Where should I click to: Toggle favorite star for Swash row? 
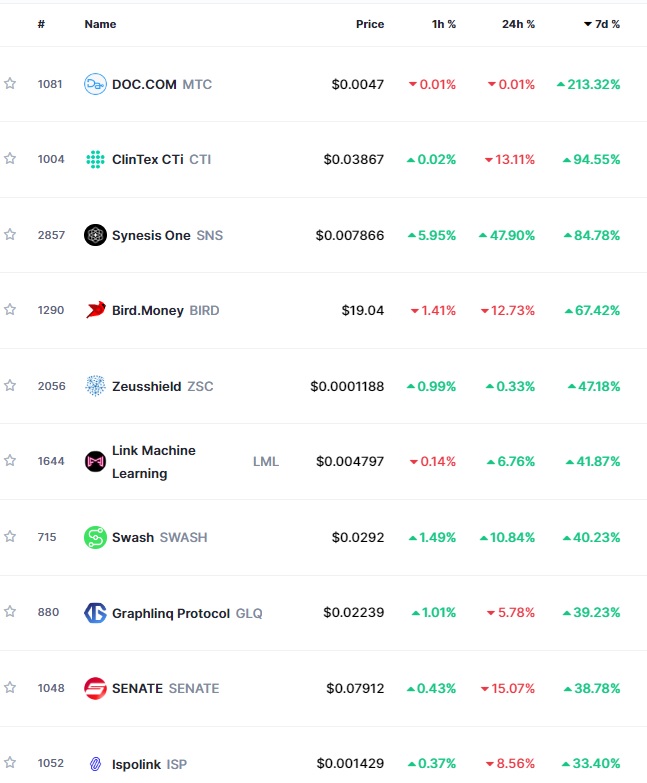[x=10, y=537]
